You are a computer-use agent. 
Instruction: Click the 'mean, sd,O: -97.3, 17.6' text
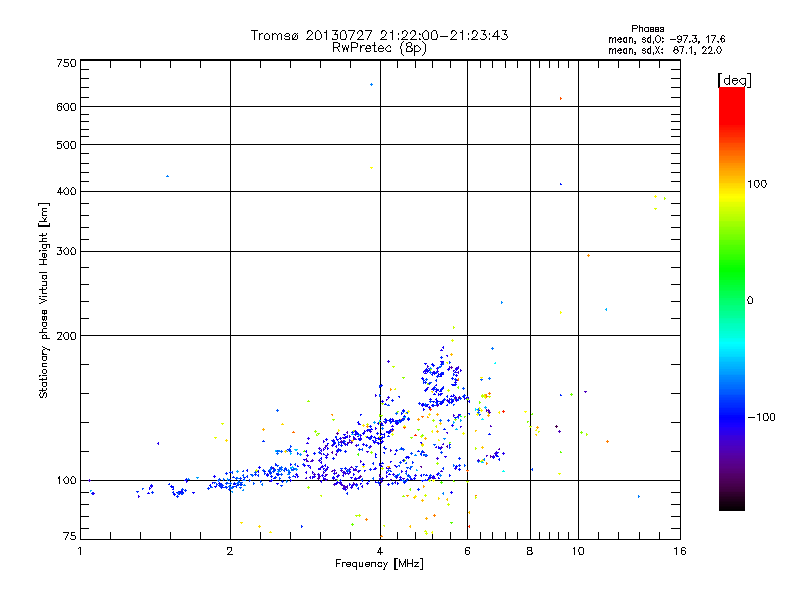tap(666, 39)
